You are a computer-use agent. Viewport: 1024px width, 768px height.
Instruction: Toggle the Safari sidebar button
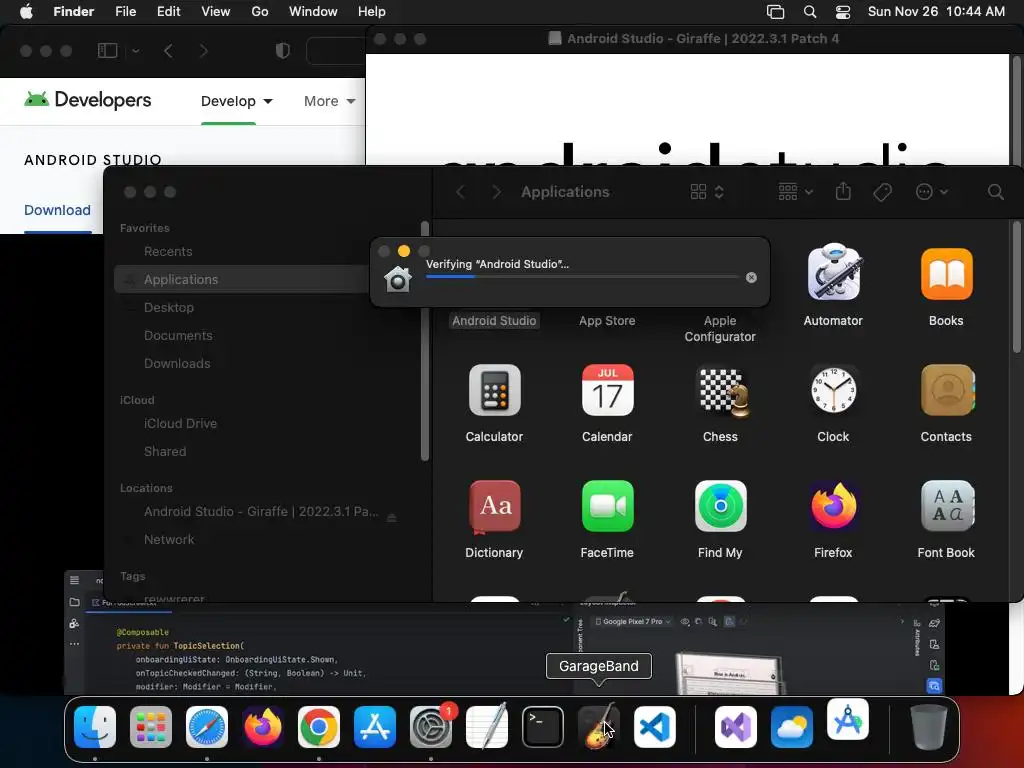[x=107, y=51]
